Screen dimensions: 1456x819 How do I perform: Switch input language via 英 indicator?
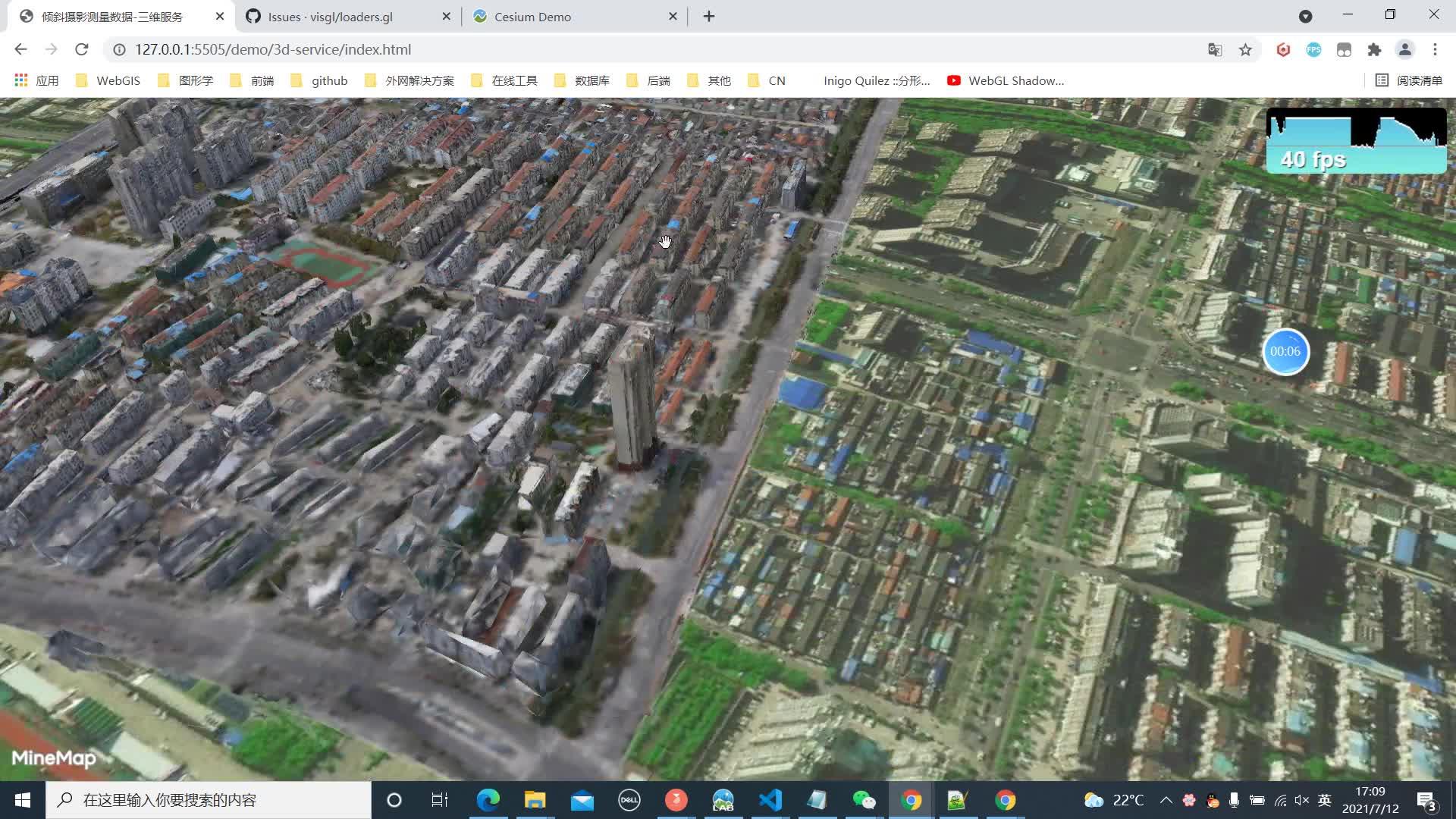tap(1325, 799)
